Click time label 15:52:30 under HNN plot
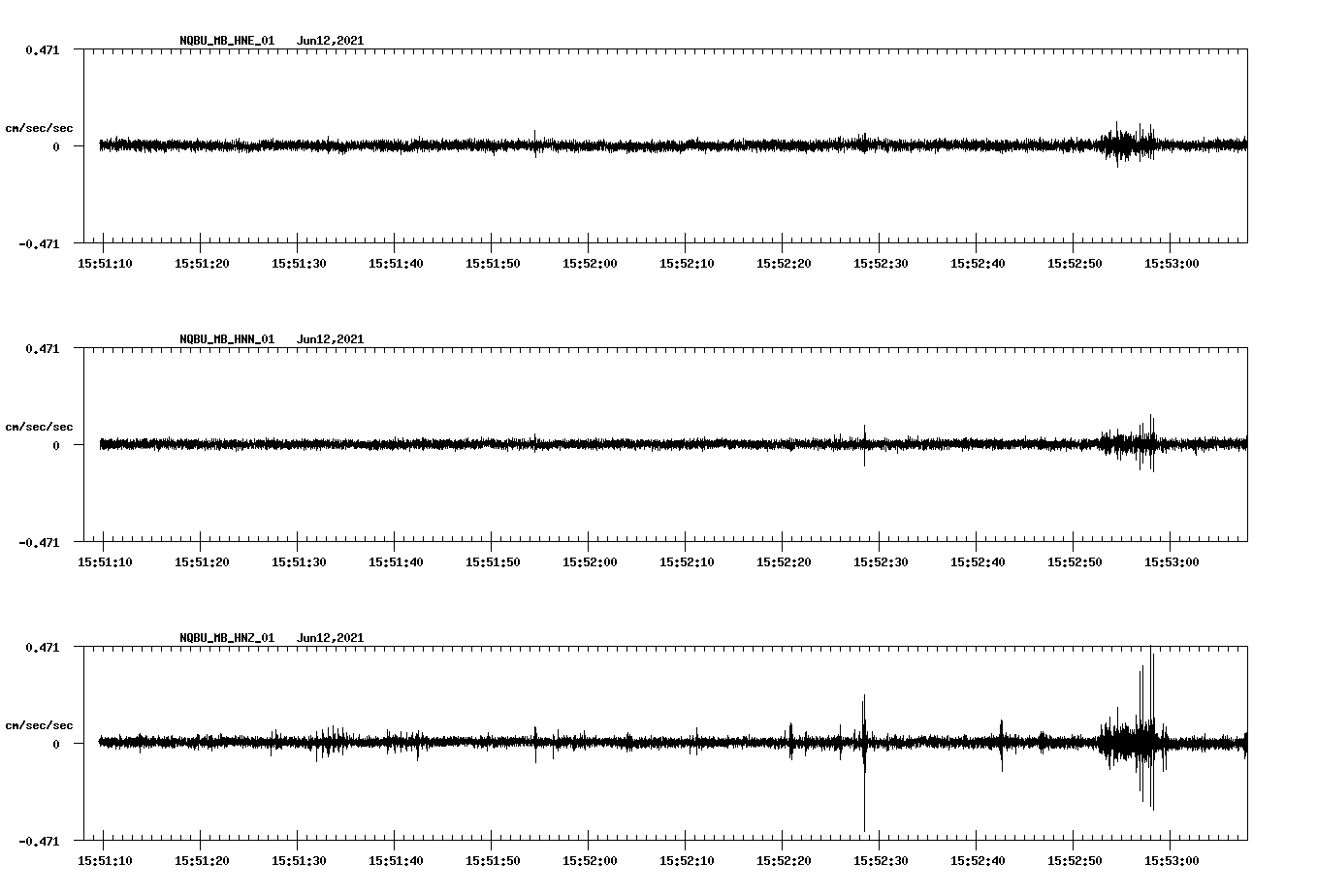 [881, 562]
